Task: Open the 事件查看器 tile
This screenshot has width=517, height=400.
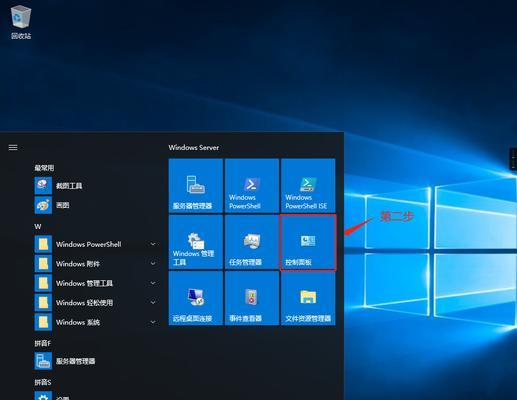Action: coord(252,298)
